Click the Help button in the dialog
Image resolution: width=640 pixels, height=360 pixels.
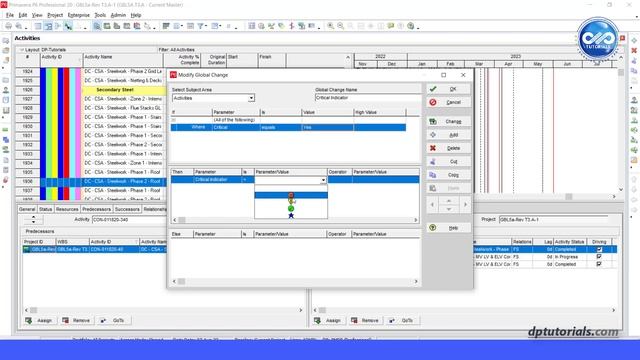(448, 228)
